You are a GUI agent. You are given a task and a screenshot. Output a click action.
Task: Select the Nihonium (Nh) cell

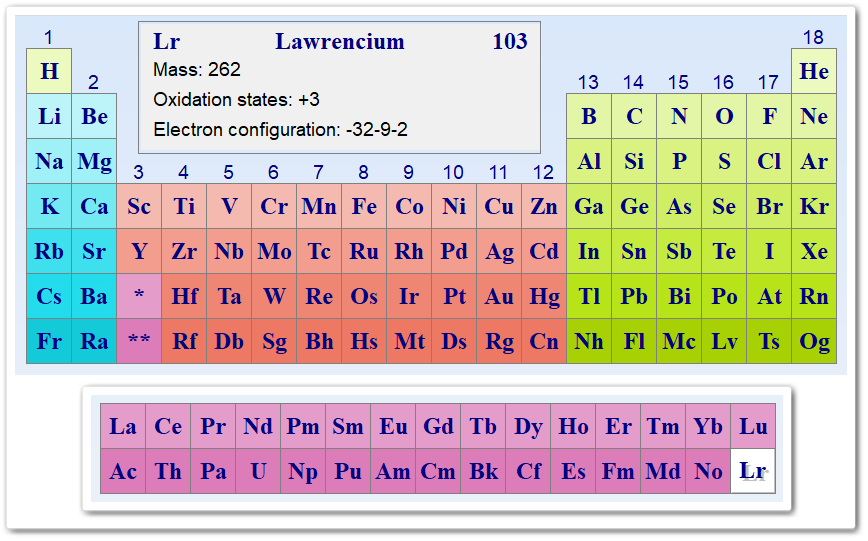point(589,341)
